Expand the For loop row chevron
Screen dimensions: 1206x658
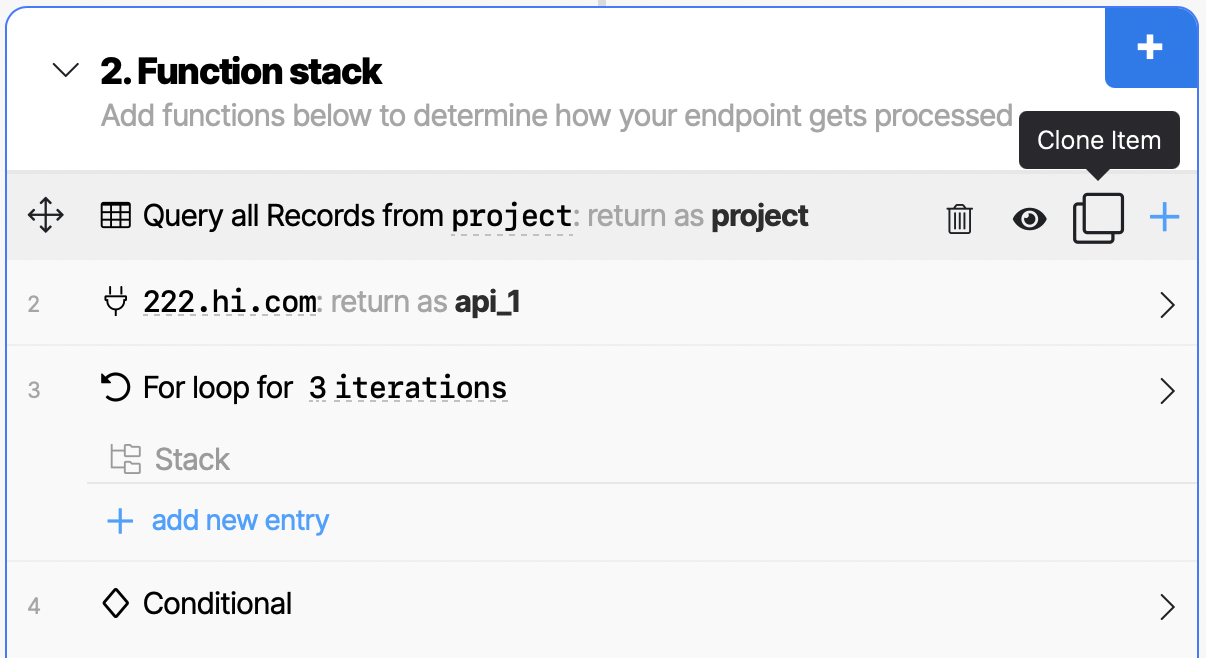click(1166, 390)
